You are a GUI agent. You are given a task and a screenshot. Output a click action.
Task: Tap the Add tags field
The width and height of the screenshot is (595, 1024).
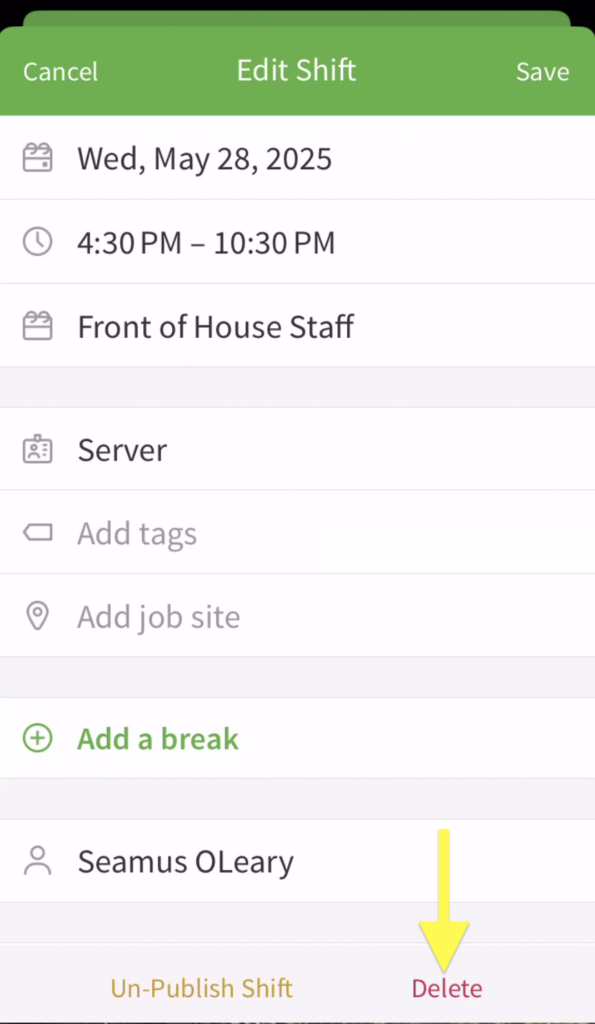click(298, 532)
